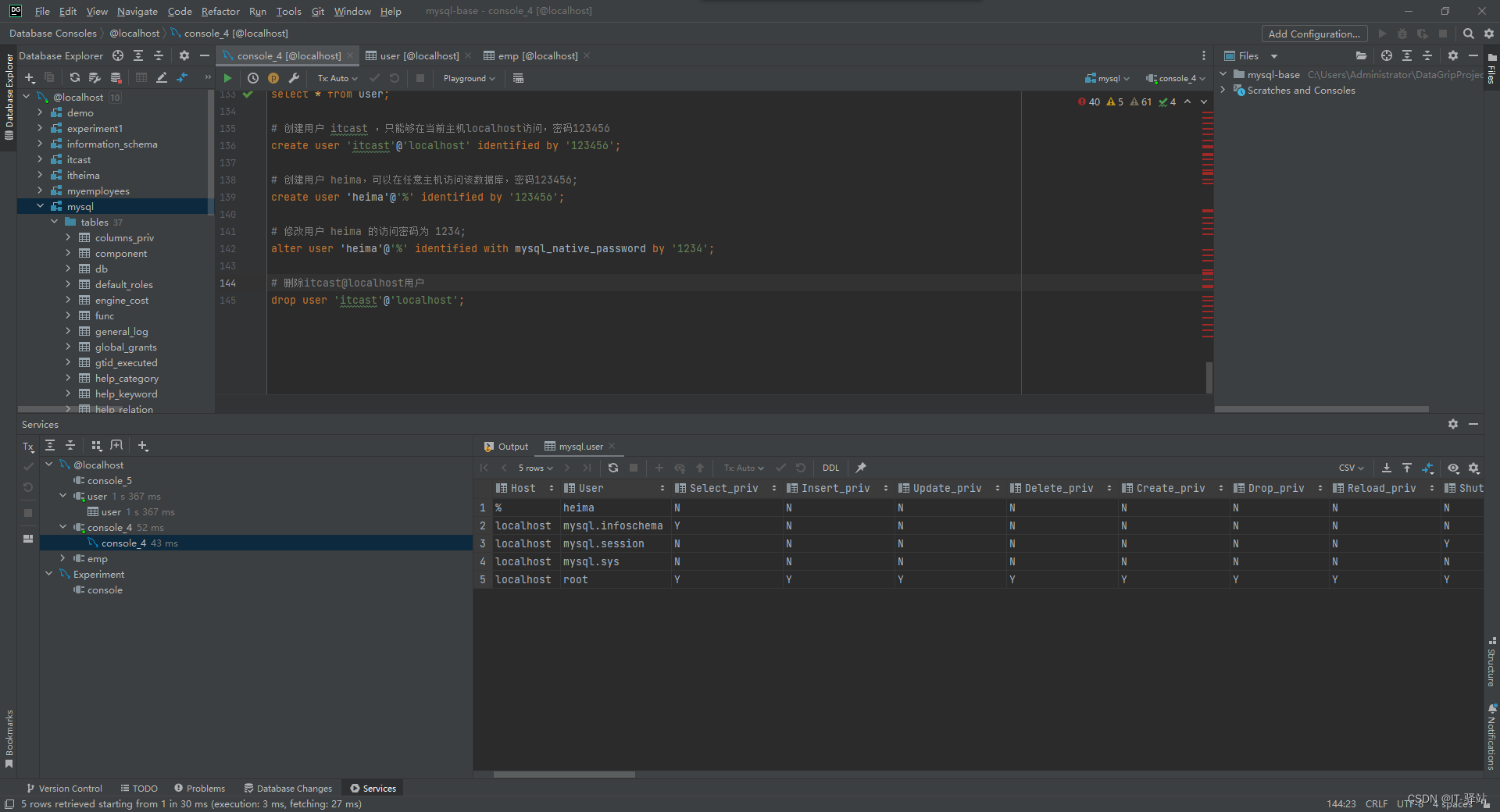The image size is (1500, 812).
Task: Toggle the Bookmarks side panel
Action: pos(9,739)
